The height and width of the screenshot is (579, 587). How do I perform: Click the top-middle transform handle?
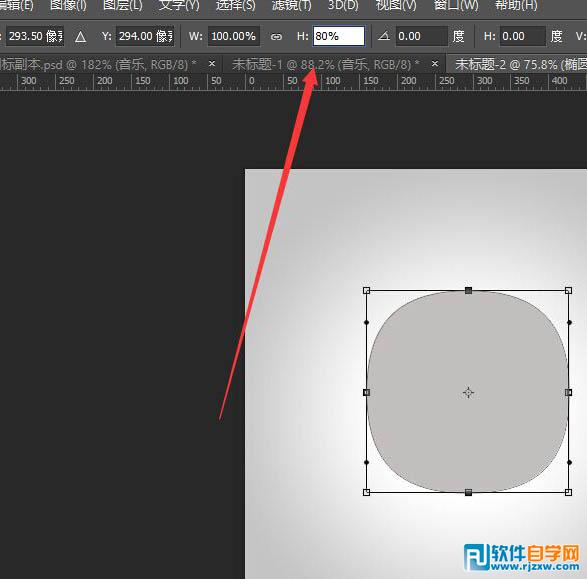[x=468, y=290]
